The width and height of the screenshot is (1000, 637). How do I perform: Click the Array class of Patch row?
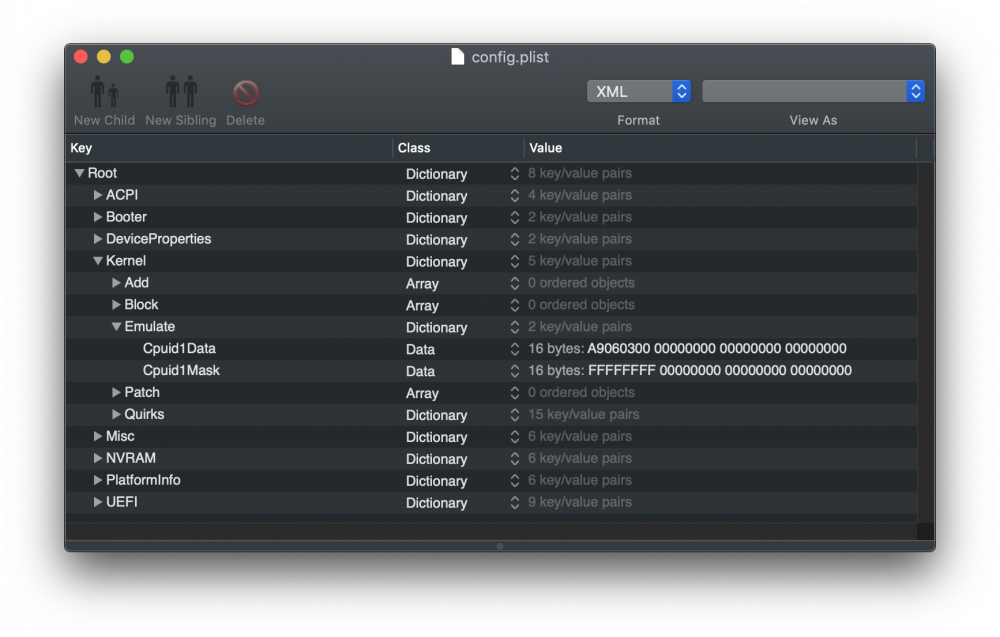(422, 393)
